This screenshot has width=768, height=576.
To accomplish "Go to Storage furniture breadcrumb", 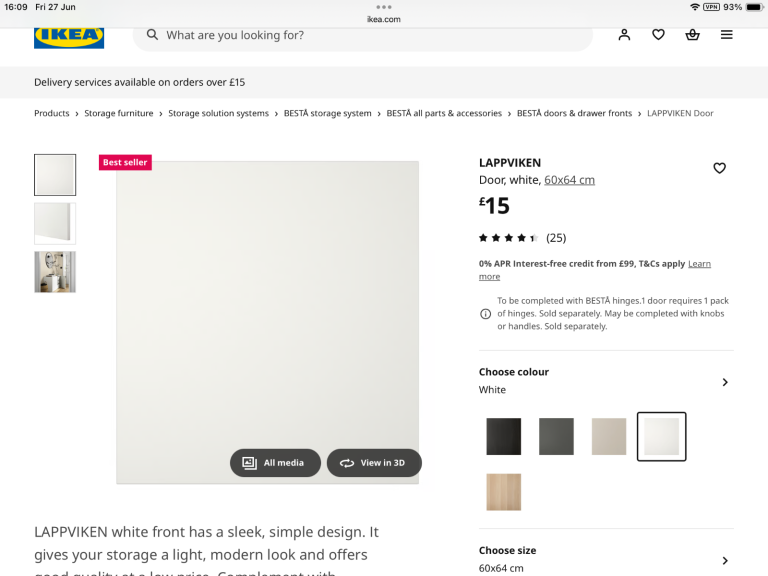I will click(119, 114).
